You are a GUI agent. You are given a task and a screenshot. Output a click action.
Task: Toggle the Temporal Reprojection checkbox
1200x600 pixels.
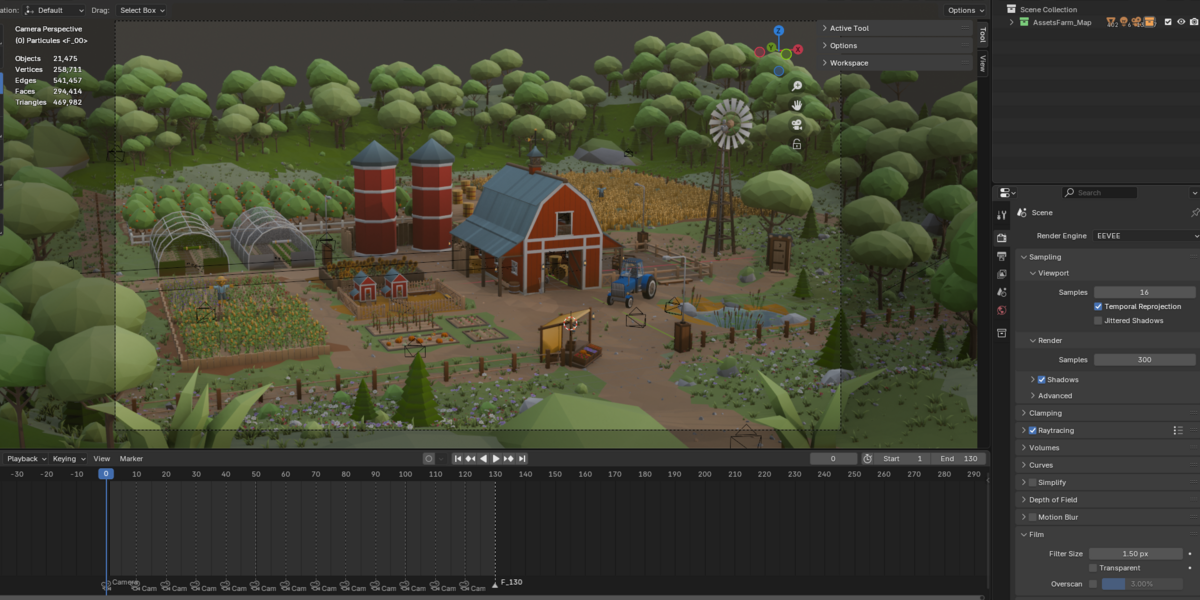(x=1098, y=306)
